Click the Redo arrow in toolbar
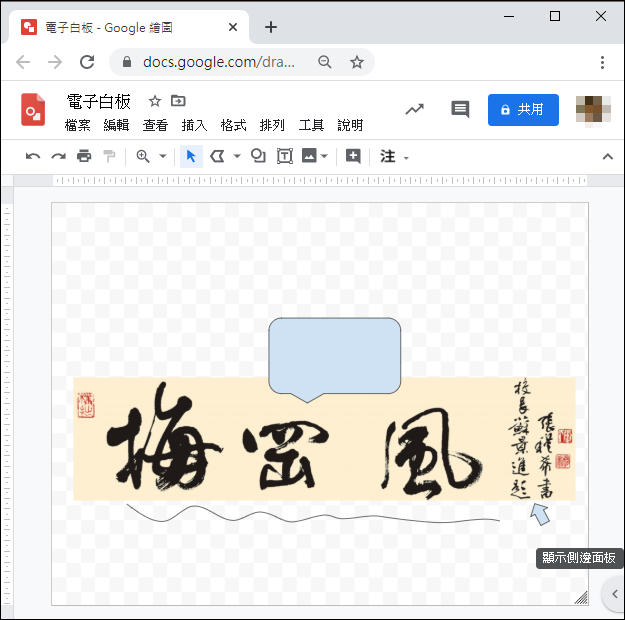The width and height of the screenshot is (625, 620). coord(59,156)
